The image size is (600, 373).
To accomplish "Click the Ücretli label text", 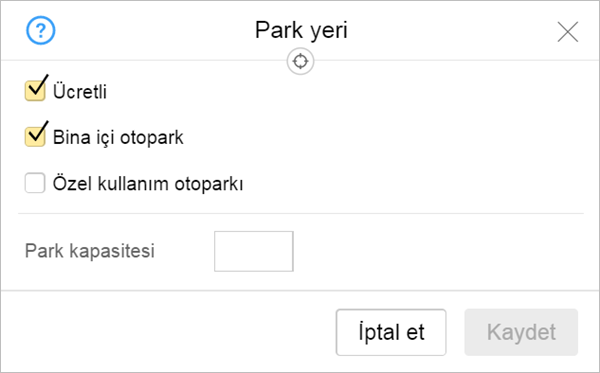I will [x=80, y=91].
